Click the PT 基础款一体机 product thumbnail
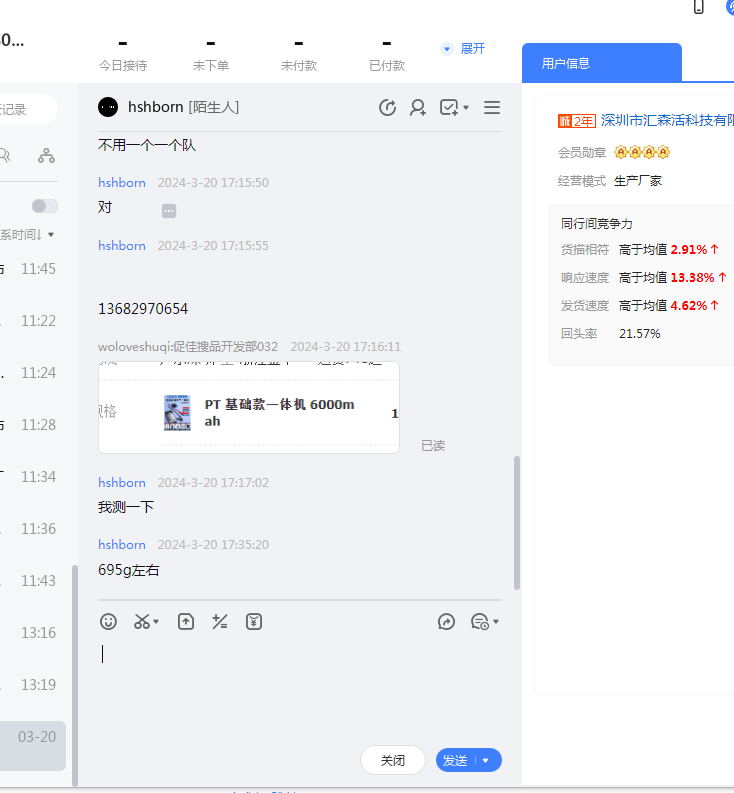 point(177,412)
